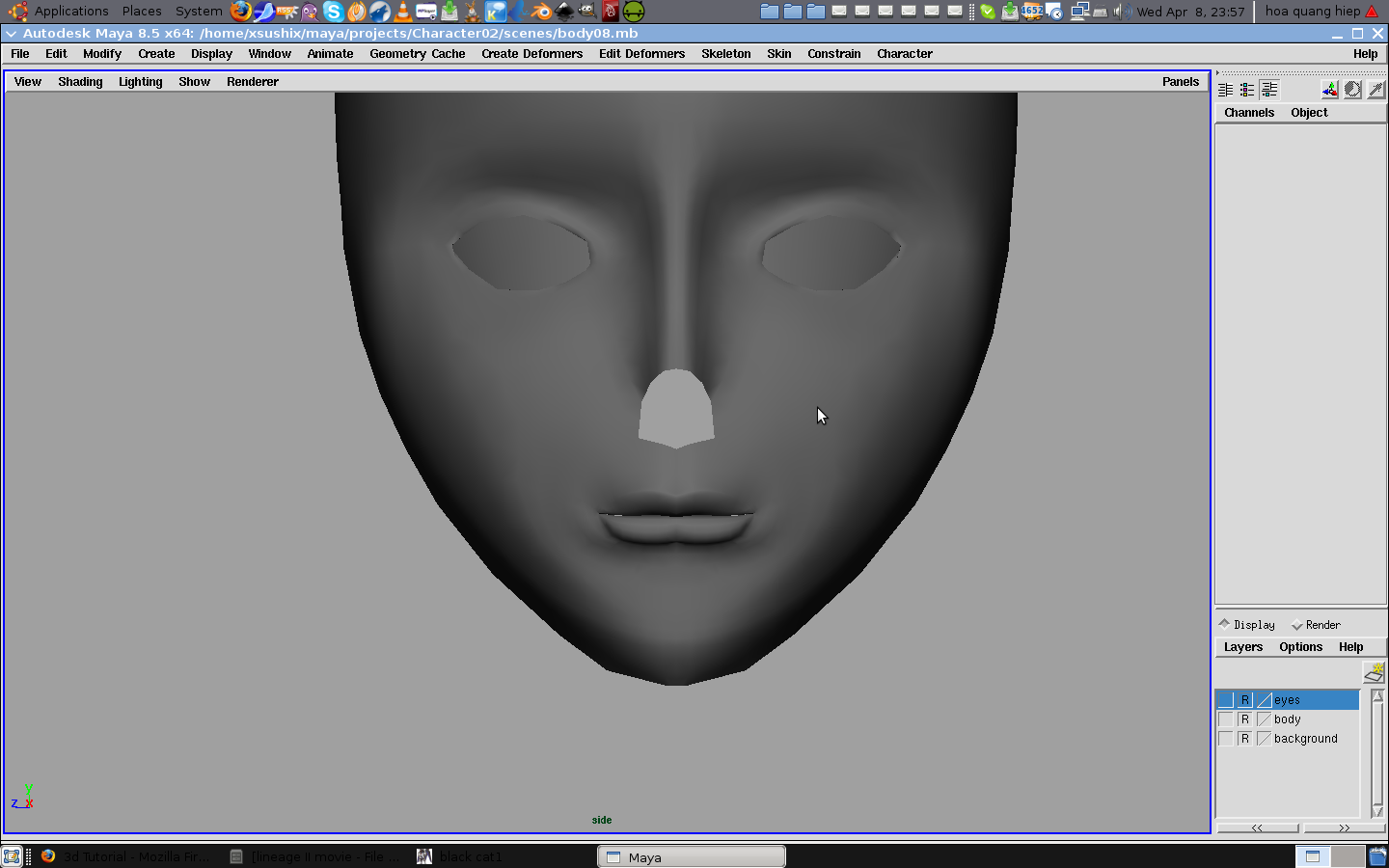Open the Layers menu in layer editor

(1243, 647)
